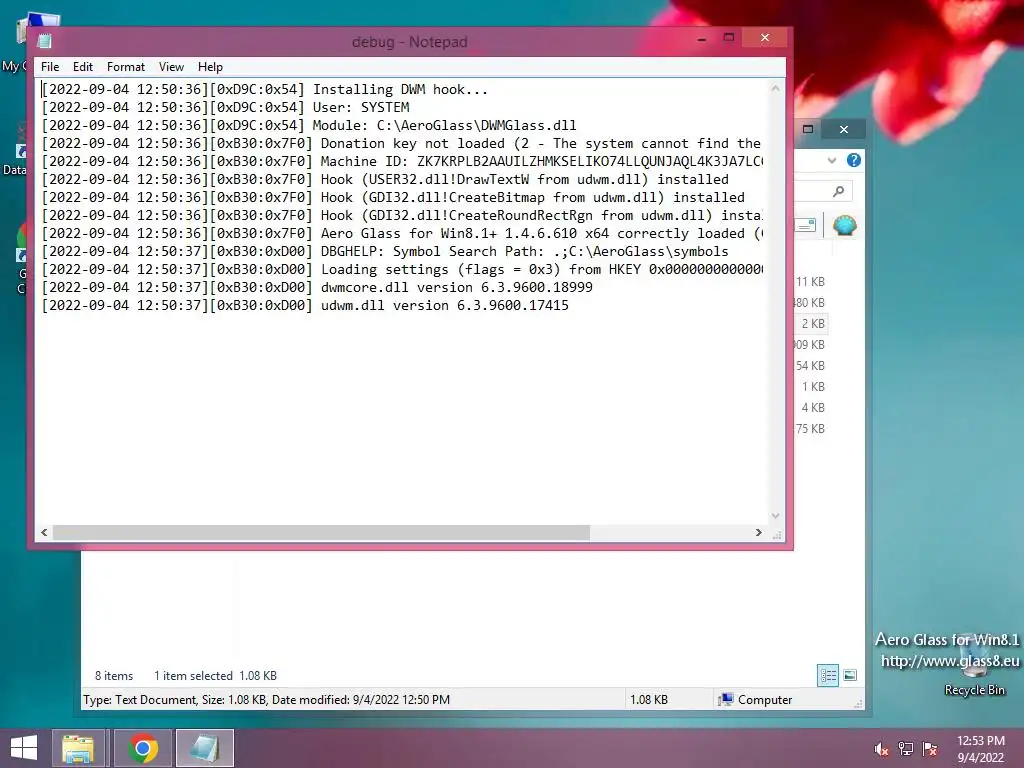Click the shell icon in Explorer toolbar

pos(844,225)
